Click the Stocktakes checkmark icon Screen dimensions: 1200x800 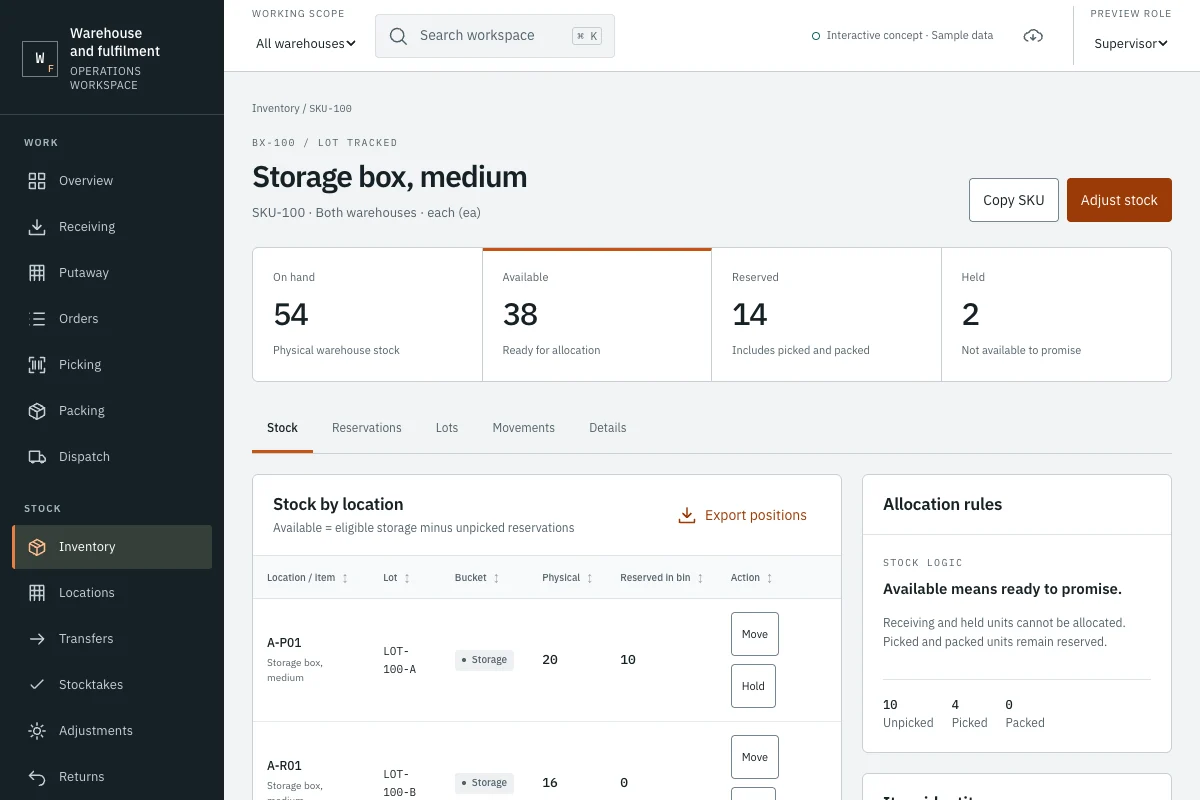37,685
